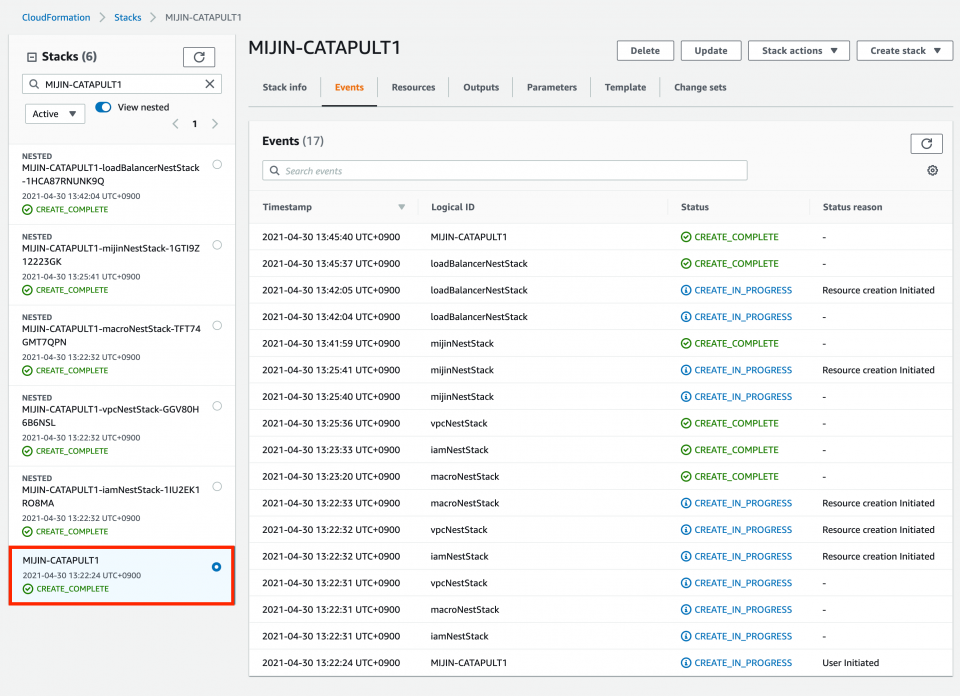Switch to Parameters tab
Screen dimensions: 960x696
coord(552,88)
